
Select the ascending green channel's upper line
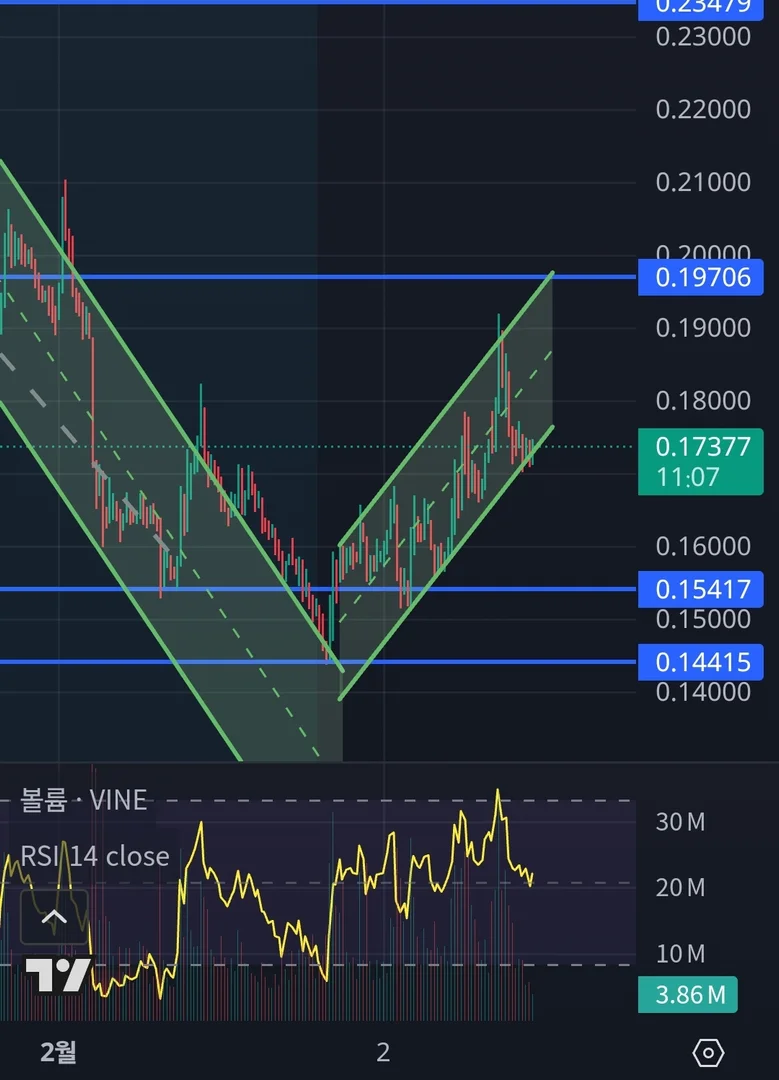[x=448, y=408]
